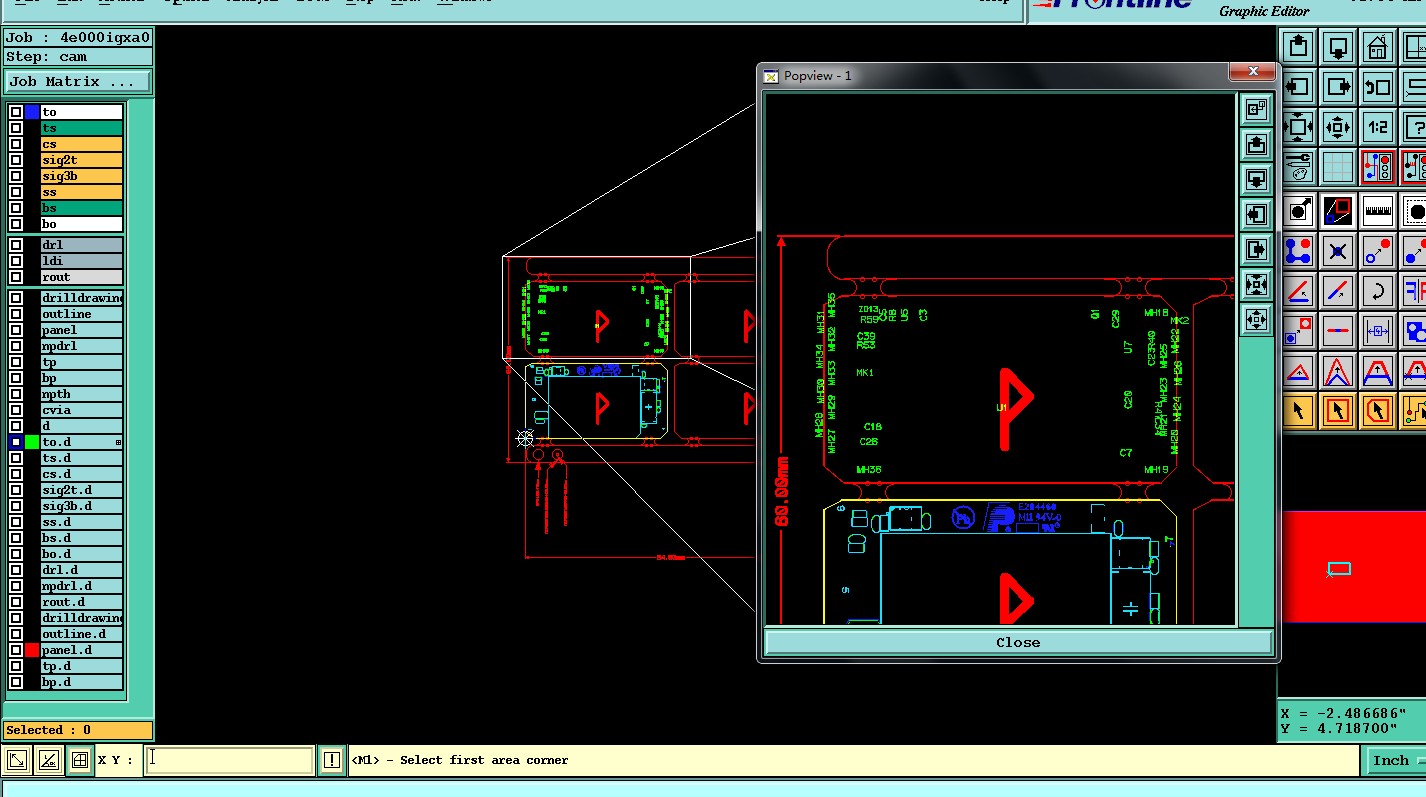Click the popview zoom-area icon with red square

(x=1338, y=211)
